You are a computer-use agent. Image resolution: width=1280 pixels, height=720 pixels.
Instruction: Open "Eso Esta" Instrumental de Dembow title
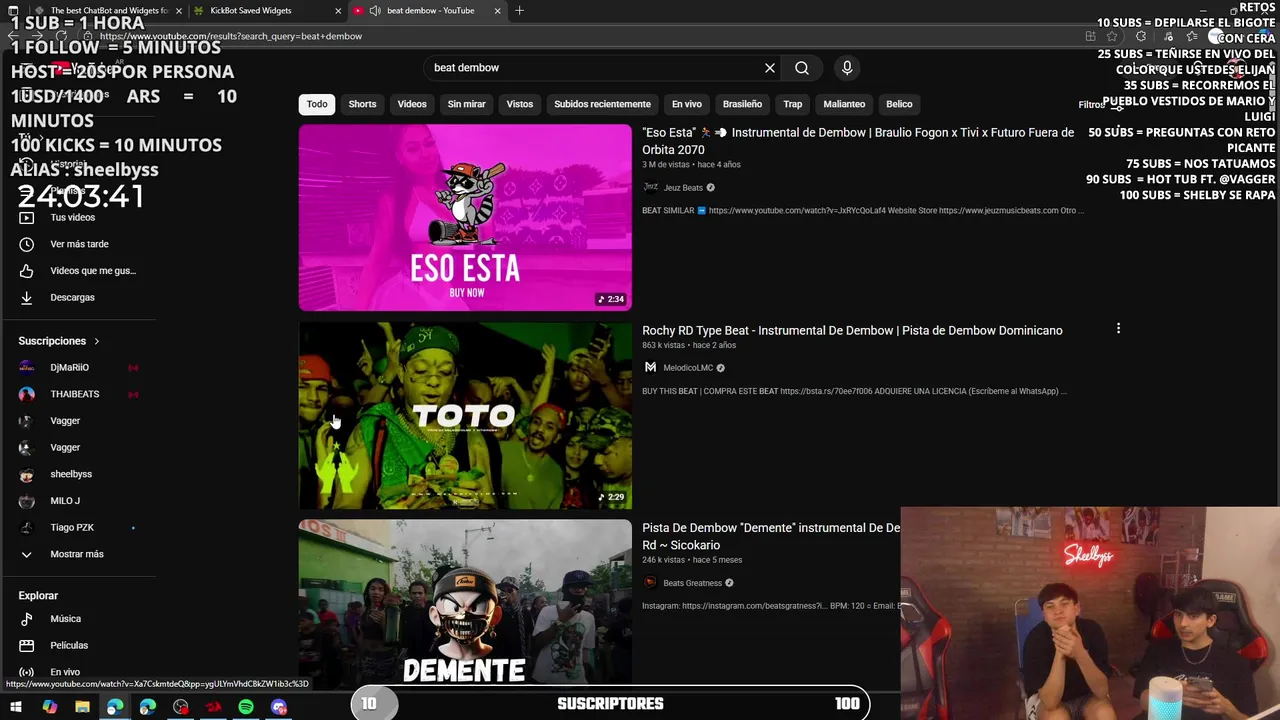pyautogui.click(x=858, y=141)
